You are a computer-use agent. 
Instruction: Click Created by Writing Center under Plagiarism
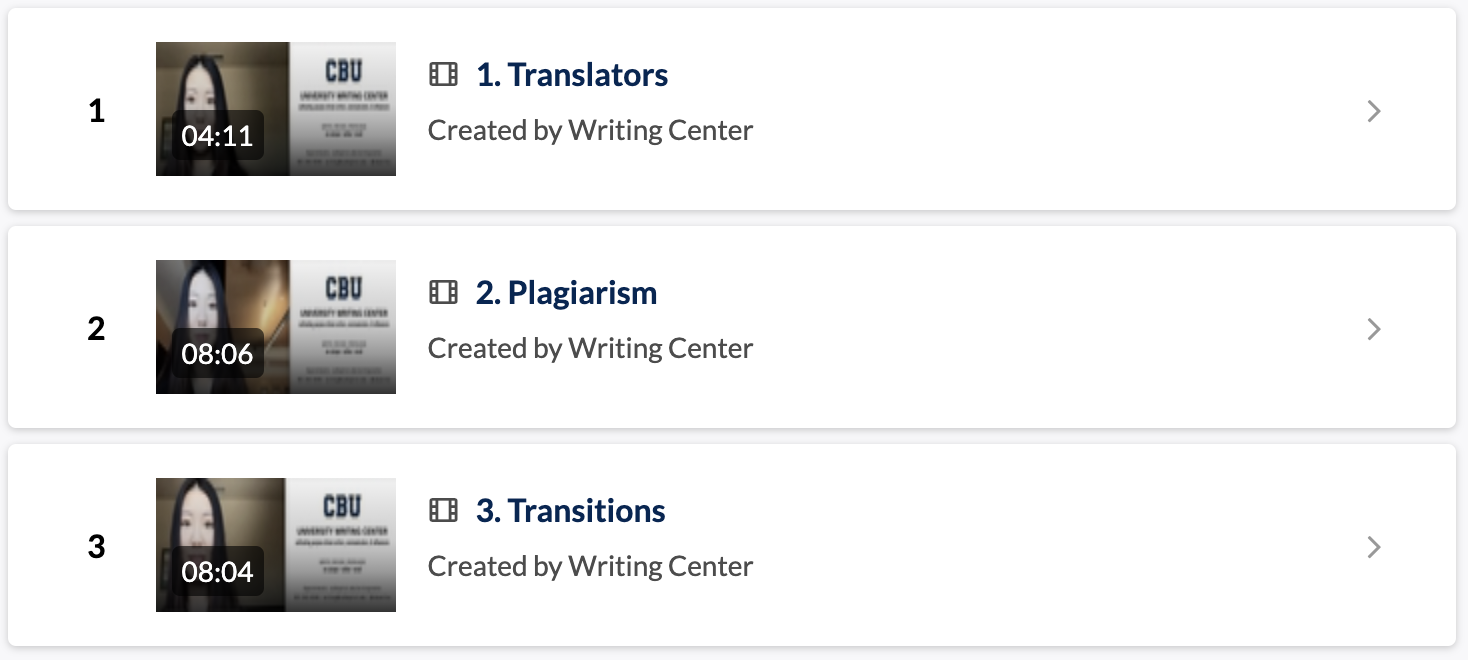[x=590, y=348]
